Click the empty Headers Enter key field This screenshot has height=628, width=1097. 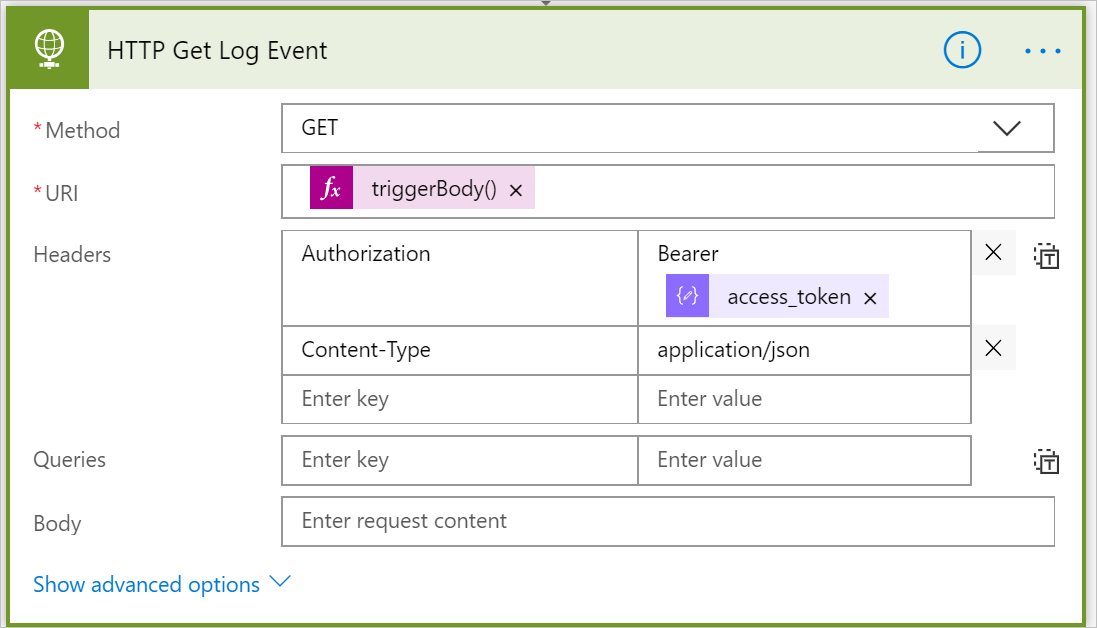459,399
